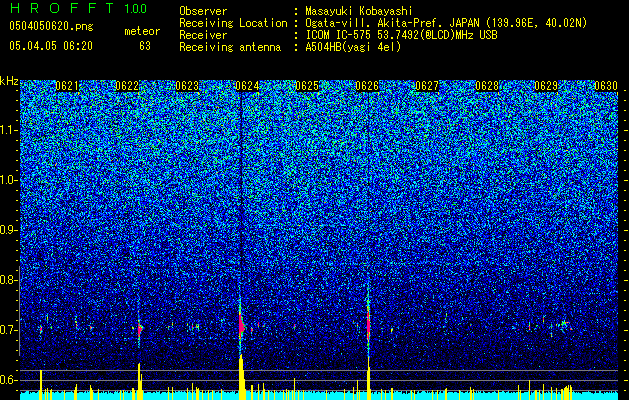Image resolution: width=629 pixels, height=400 pixels.
Task: Select the file name 0504050620.png
Action: click(x=51, y=26)
